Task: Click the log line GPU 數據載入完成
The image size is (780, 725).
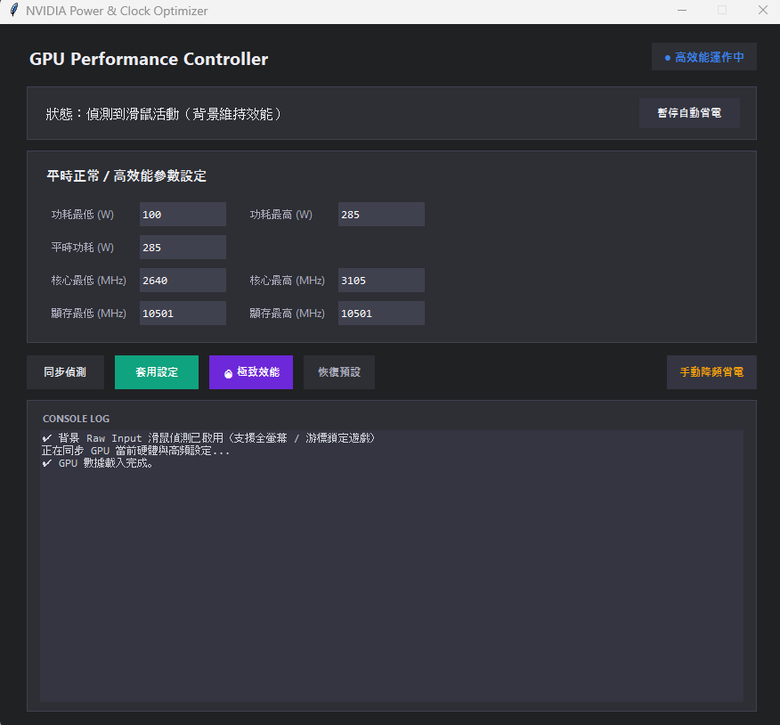Action: pyautogui.click(x=98, y=463)
